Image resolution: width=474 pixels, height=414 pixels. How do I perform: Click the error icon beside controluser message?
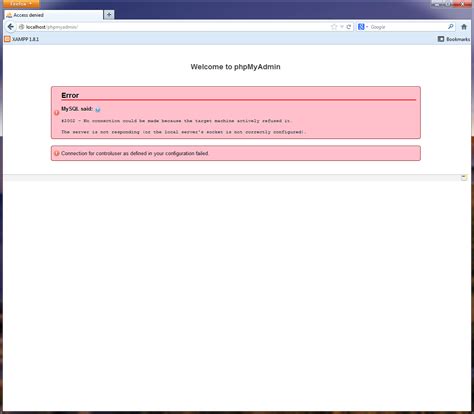[x=57, y=153]
